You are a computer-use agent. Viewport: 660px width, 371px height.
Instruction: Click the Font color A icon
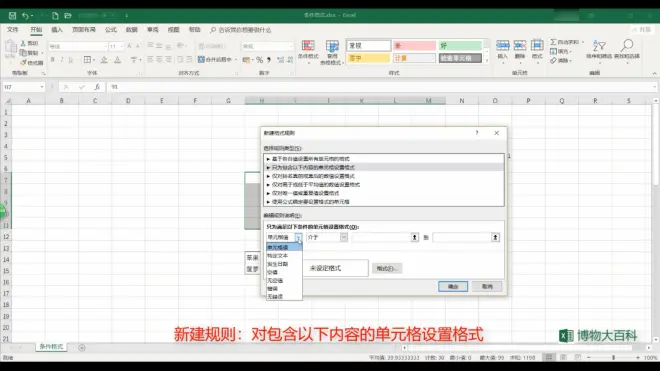117,60
